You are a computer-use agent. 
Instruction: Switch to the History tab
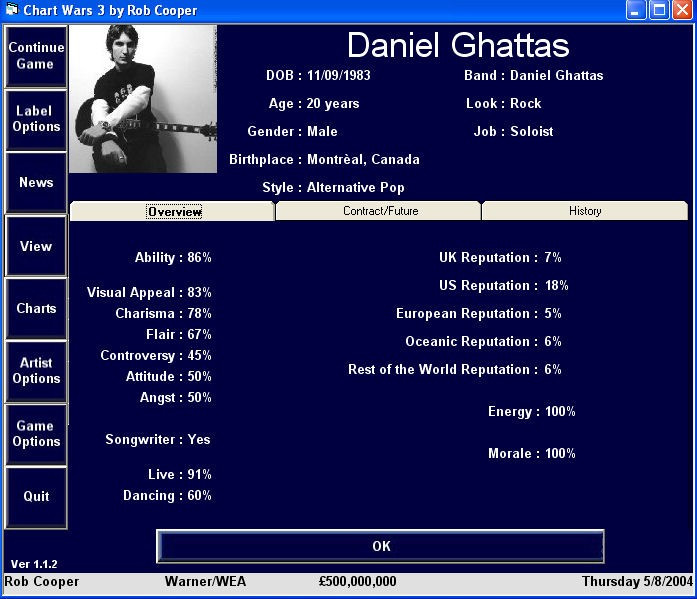585,211
